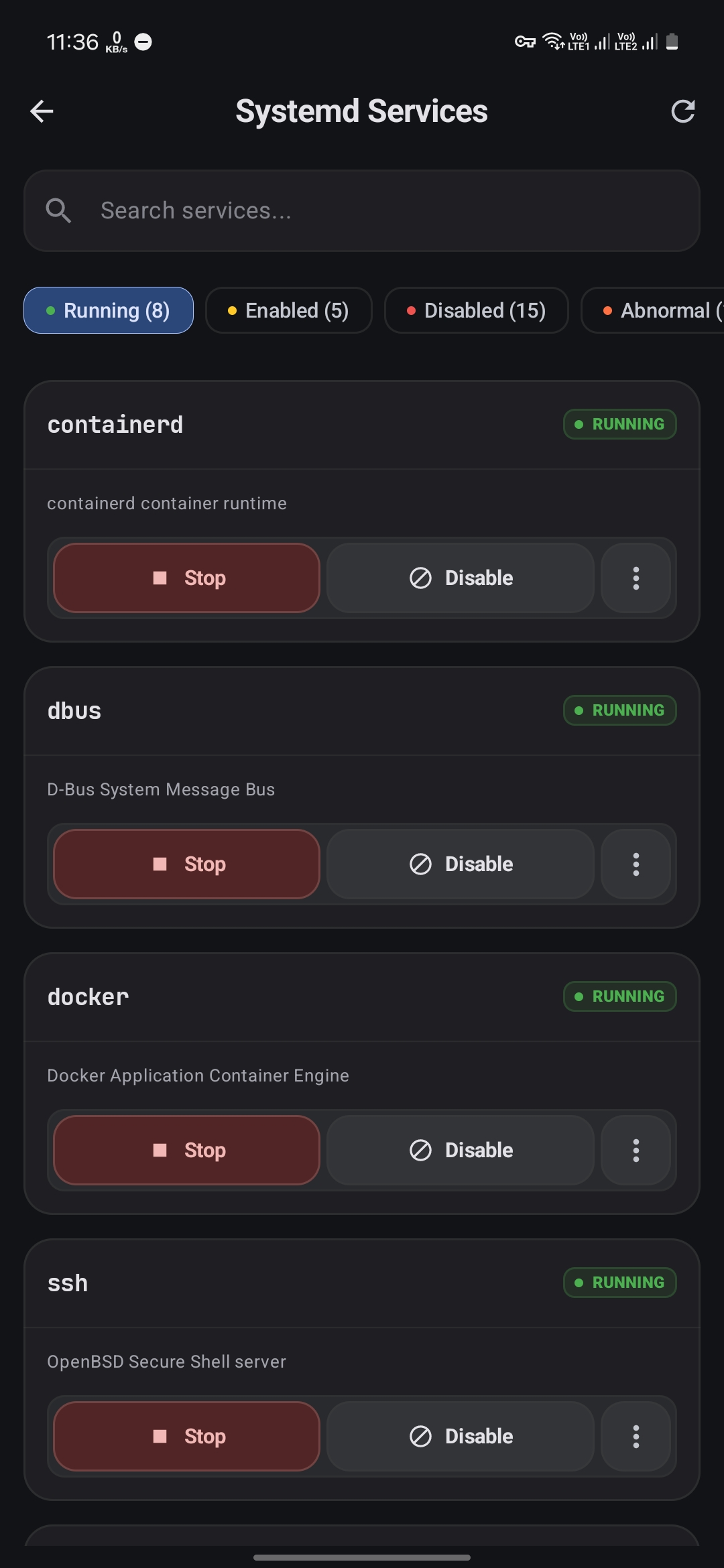Tap the KB/s network speed indicator
724x1568 pixels.
pyautogui.click(x=117, y=42)
